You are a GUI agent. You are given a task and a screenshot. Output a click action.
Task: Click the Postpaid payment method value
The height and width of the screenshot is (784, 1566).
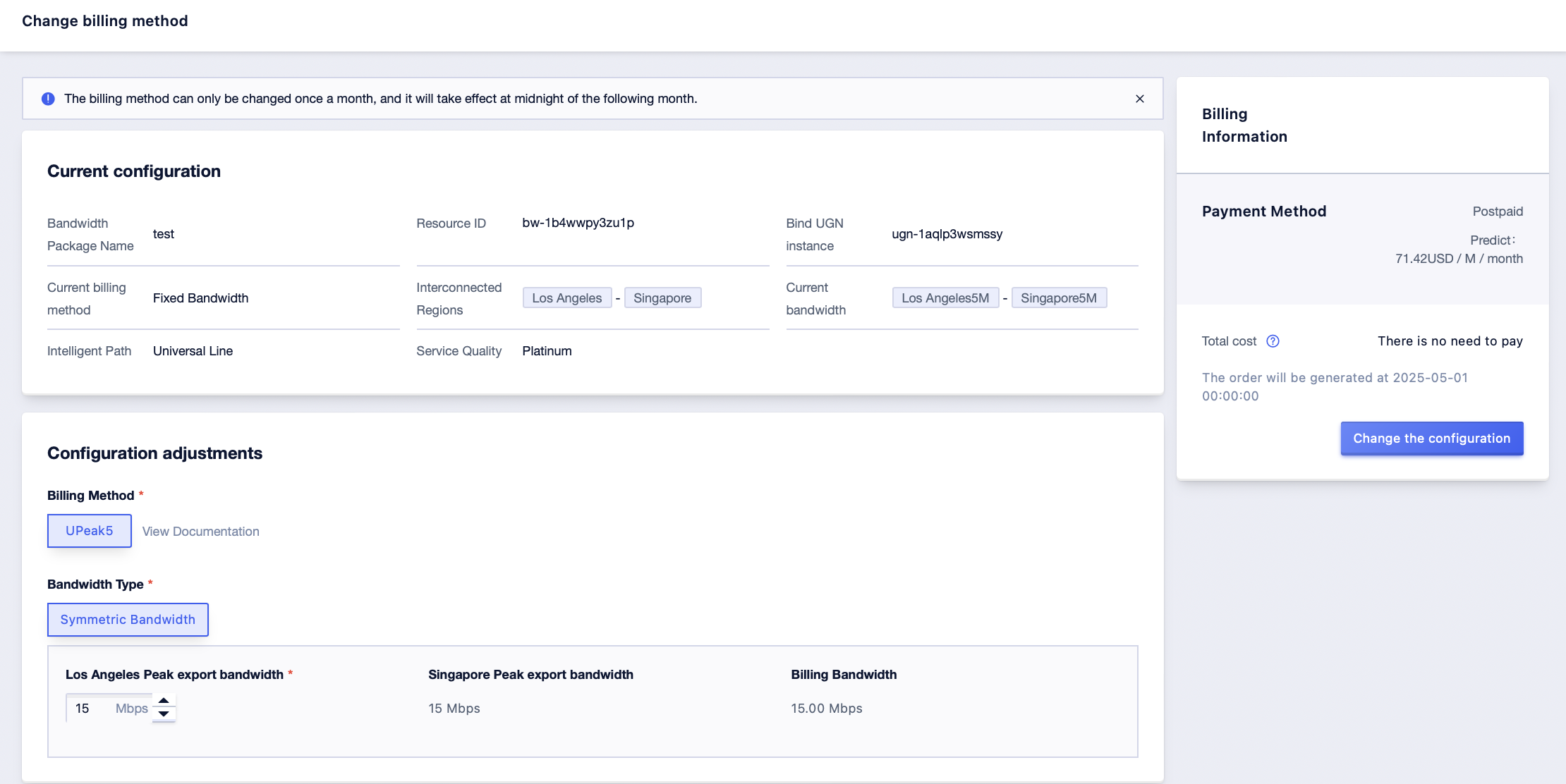(x=1498, y=212)
